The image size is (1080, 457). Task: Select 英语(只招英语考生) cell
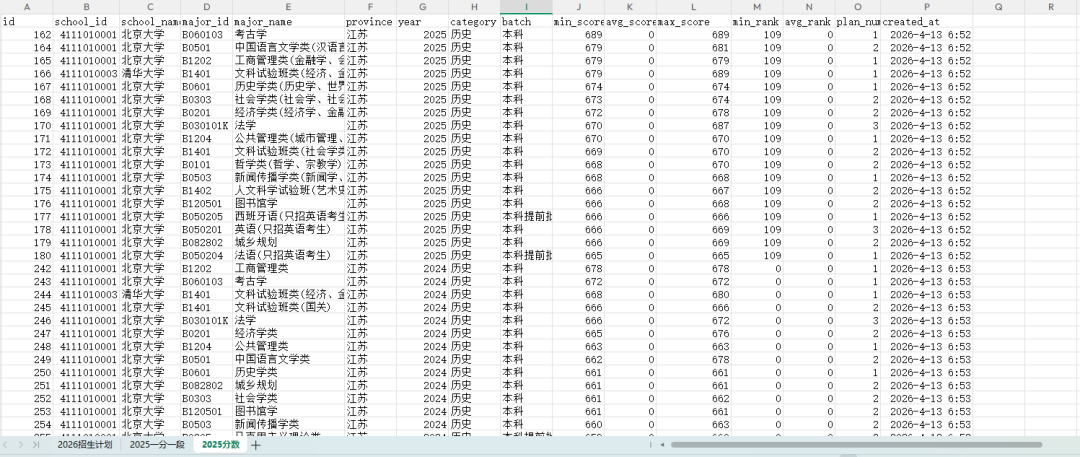click(x=289, y=230)
